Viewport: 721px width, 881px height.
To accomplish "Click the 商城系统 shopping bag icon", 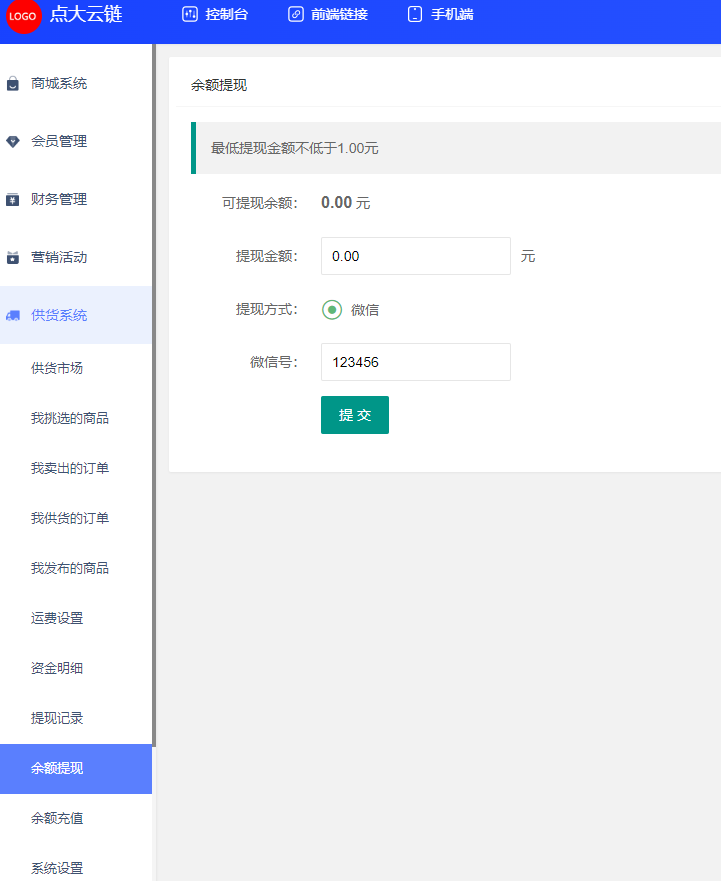I will (12, 84).
